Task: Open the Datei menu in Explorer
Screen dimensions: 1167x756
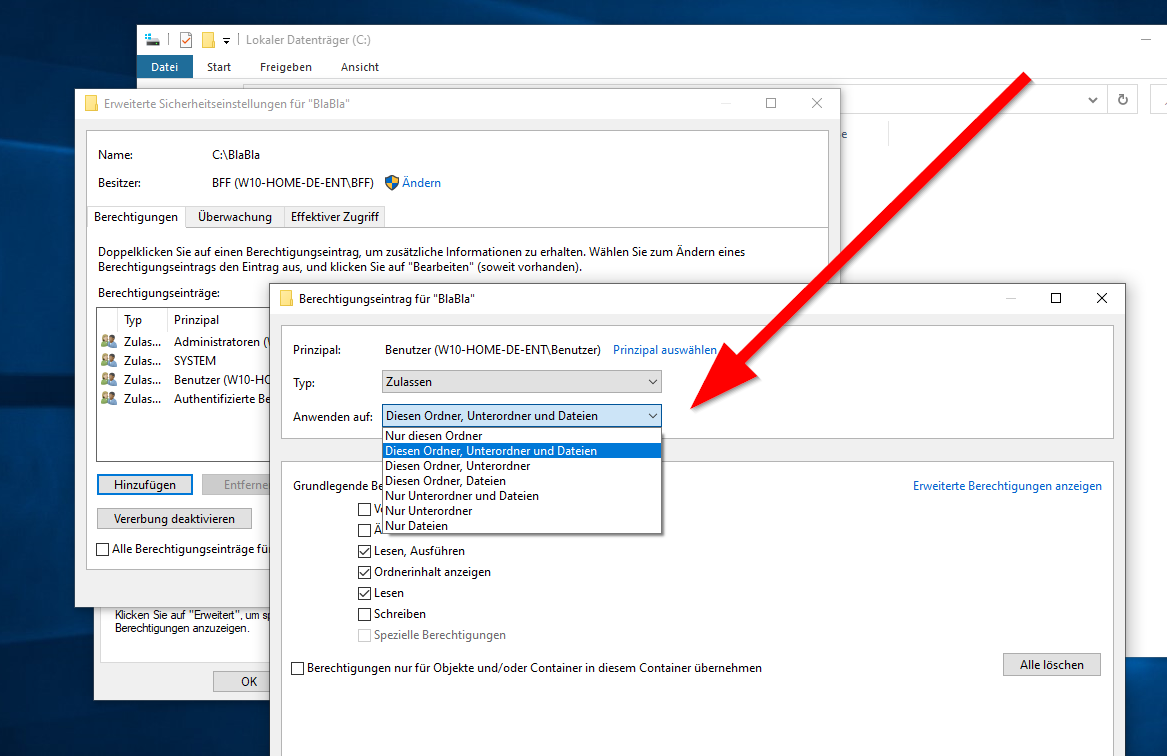Action: tap(164, 67)
